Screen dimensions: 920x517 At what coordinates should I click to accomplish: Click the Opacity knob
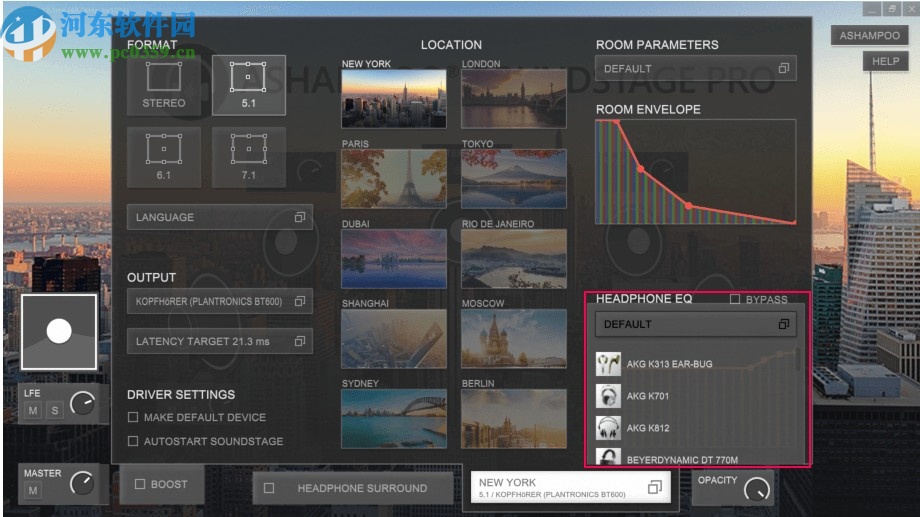click(756, 489)
